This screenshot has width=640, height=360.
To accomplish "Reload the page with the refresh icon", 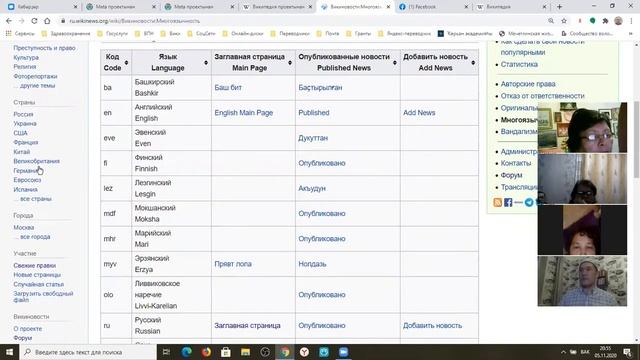I will click(x=34, y=21).
